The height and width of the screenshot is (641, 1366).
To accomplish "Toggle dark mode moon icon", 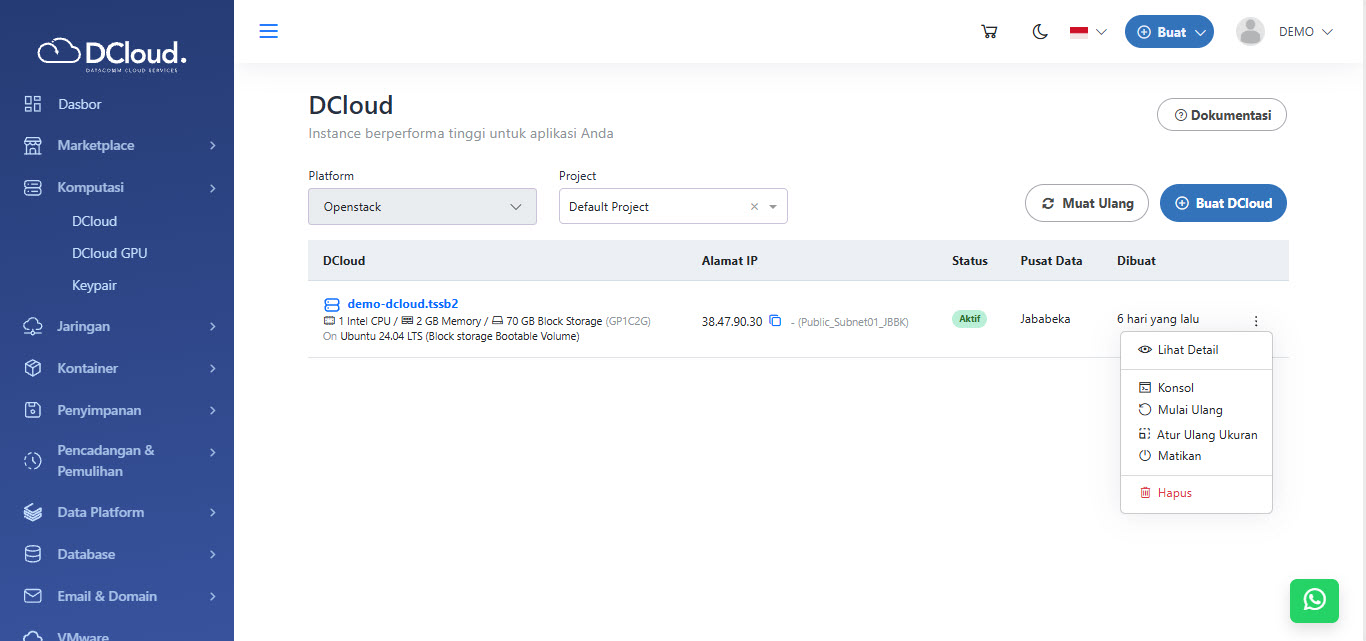I will 1040,32.
